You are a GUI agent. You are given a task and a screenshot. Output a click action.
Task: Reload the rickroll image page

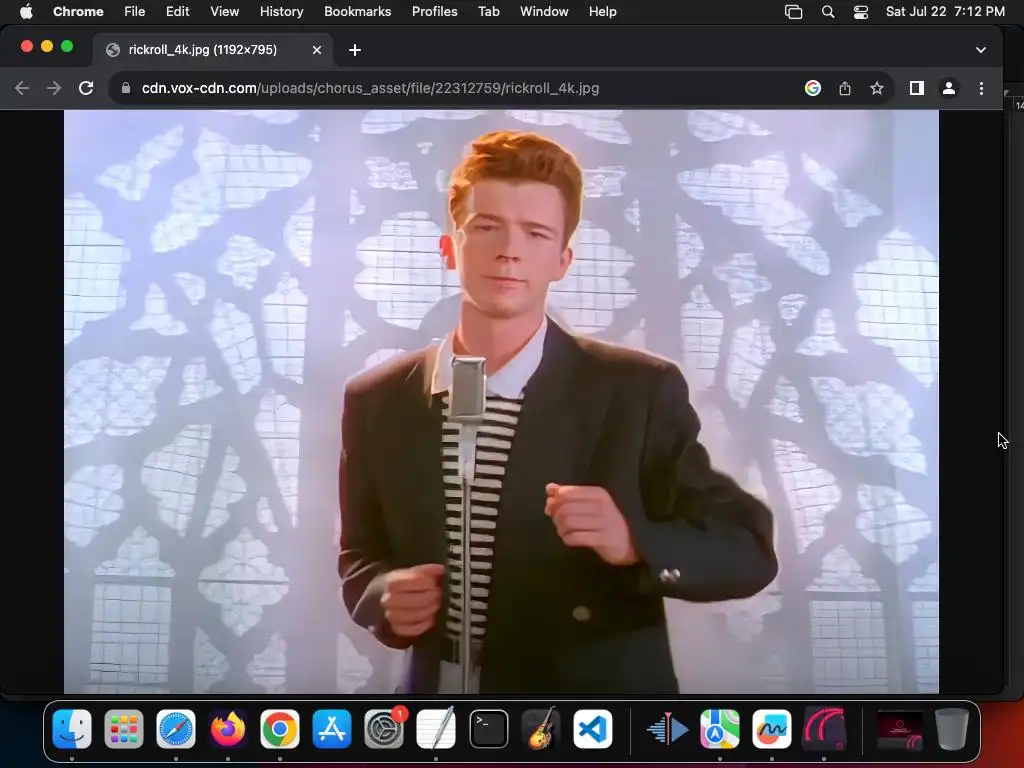click(x=86, y=88)
